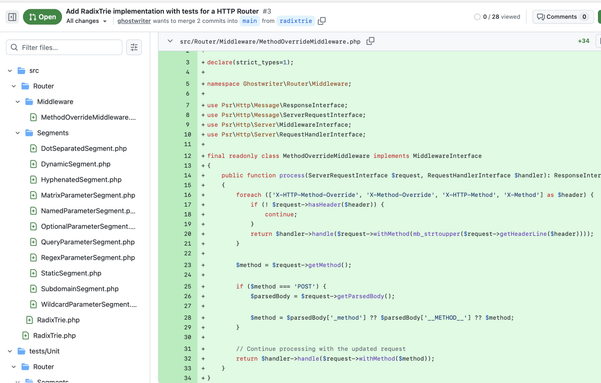The height and width of the screenshot is (383, 601).
Task: Click the public function process line
Action: coord(411,176)
